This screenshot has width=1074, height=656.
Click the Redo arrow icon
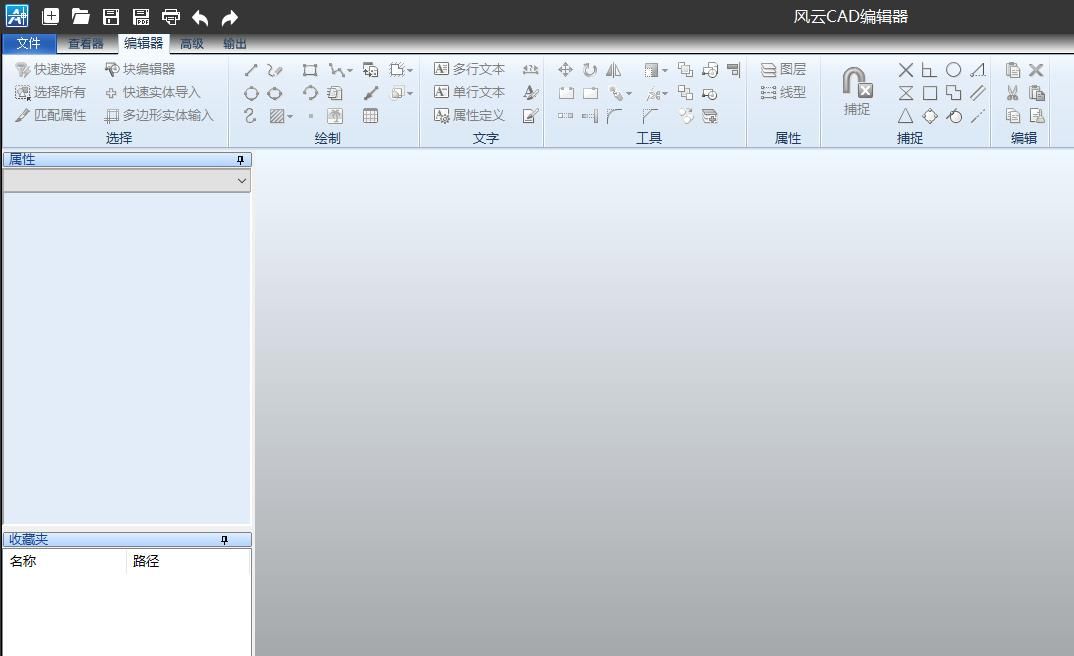coord(230,17)
